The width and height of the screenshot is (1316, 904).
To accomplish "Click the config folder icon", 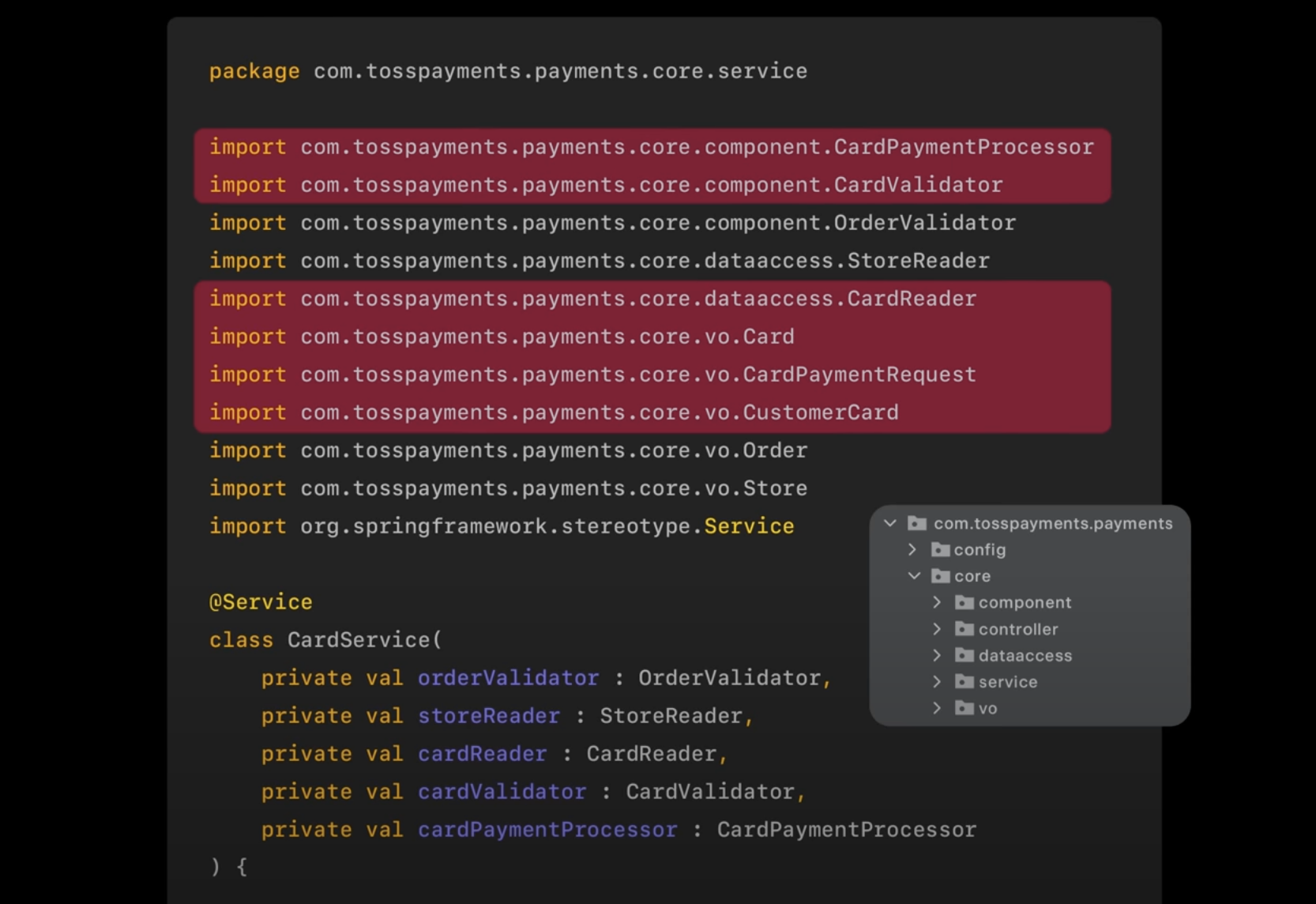I will pos(940,549).
